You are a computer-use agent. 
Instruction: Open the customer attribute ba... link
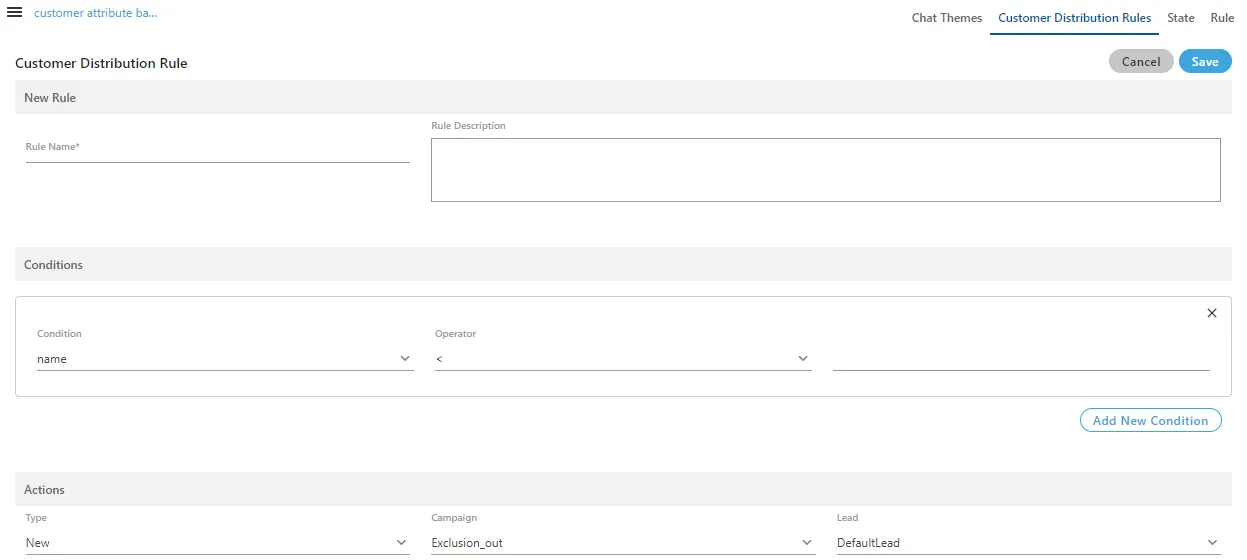click(x=96, y=13)
